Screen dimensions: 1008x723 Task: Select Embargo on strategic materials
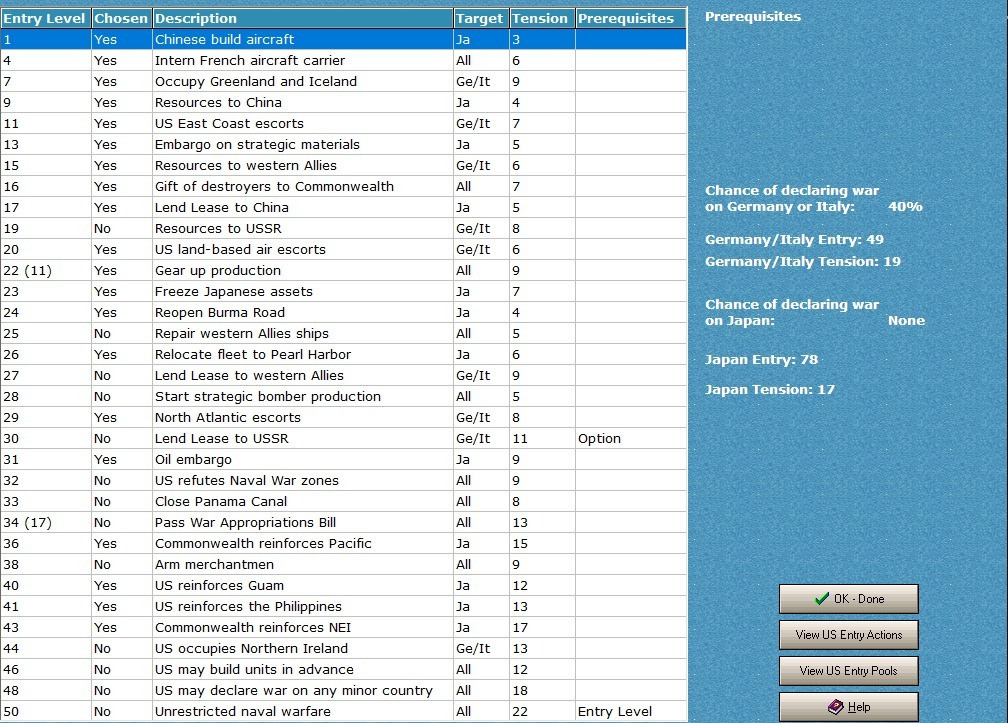[343, 145]
